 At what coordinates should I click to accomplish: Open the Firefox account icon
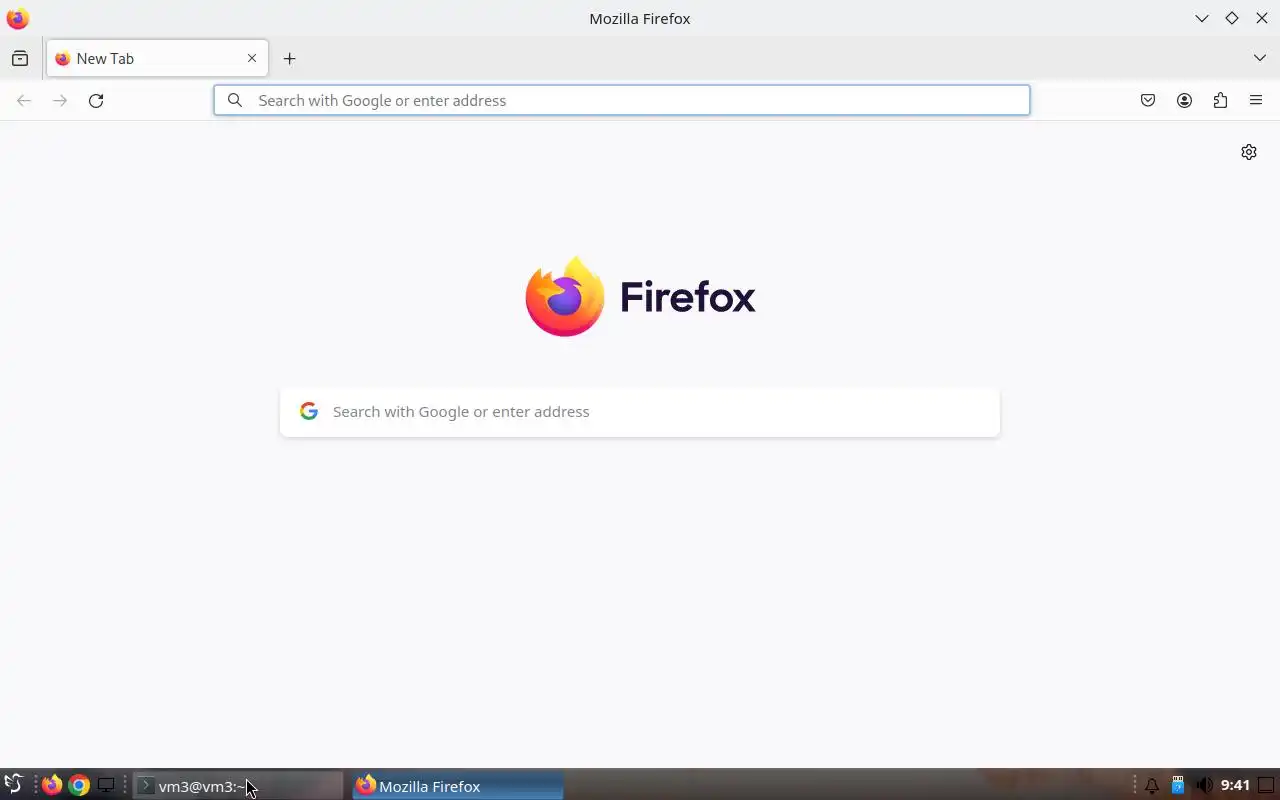point(1184,100)
